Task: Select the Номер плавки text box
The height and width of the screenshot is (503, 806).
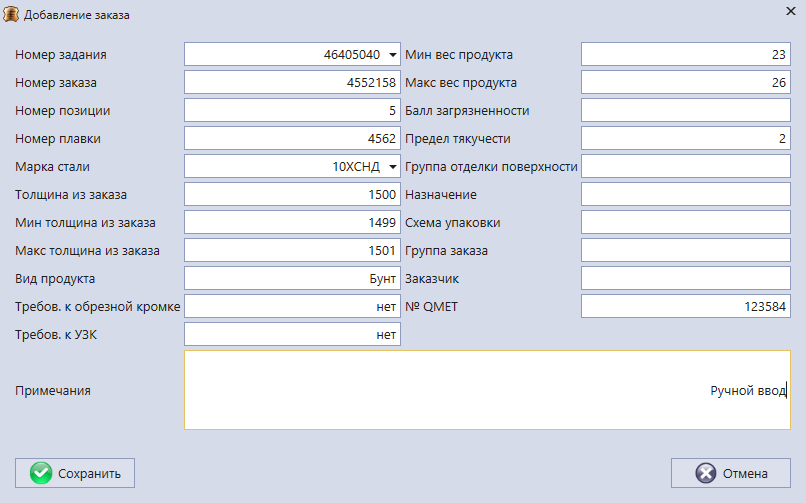Action: [x=292, y=138]
